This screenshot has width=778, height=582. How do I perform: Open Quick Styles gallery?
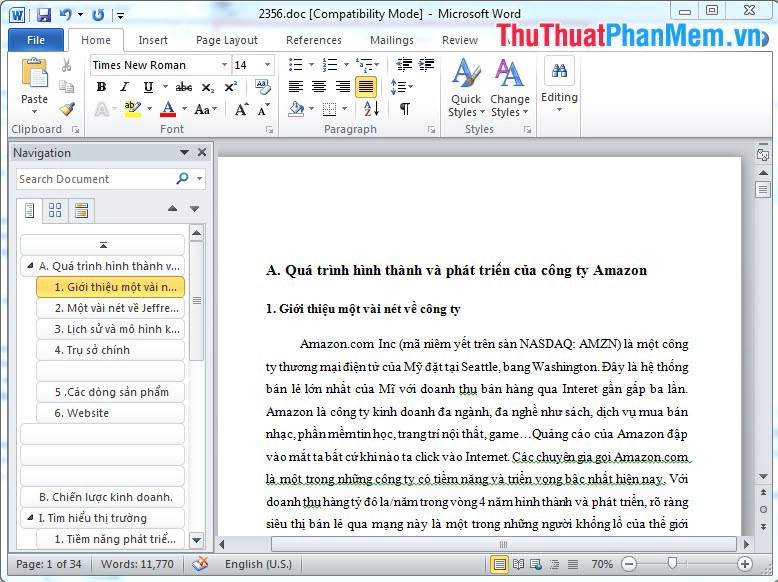[x=465, y=88]
